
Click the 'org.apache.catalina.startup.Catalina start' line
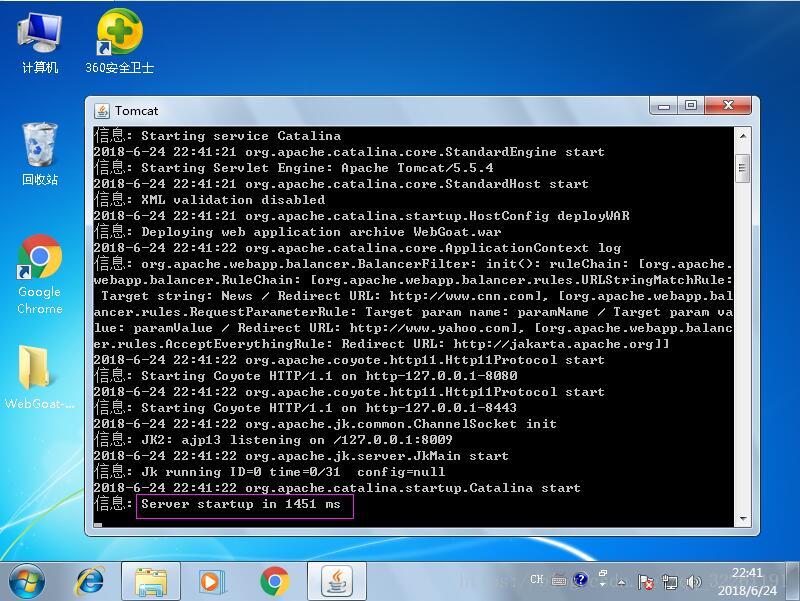(337, 488)
